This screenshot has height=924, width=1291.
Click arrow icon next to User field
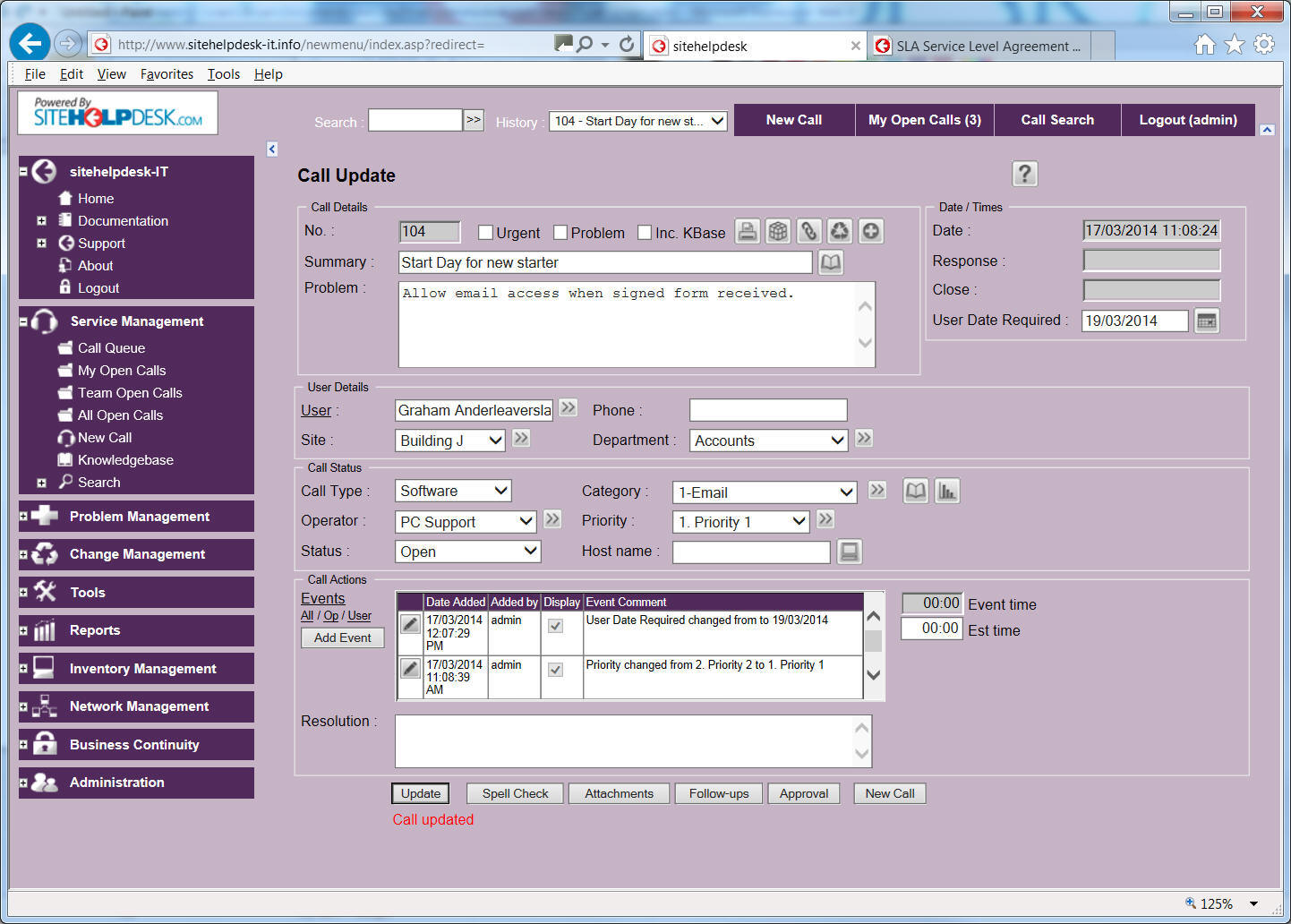click(x=569, y=408)
